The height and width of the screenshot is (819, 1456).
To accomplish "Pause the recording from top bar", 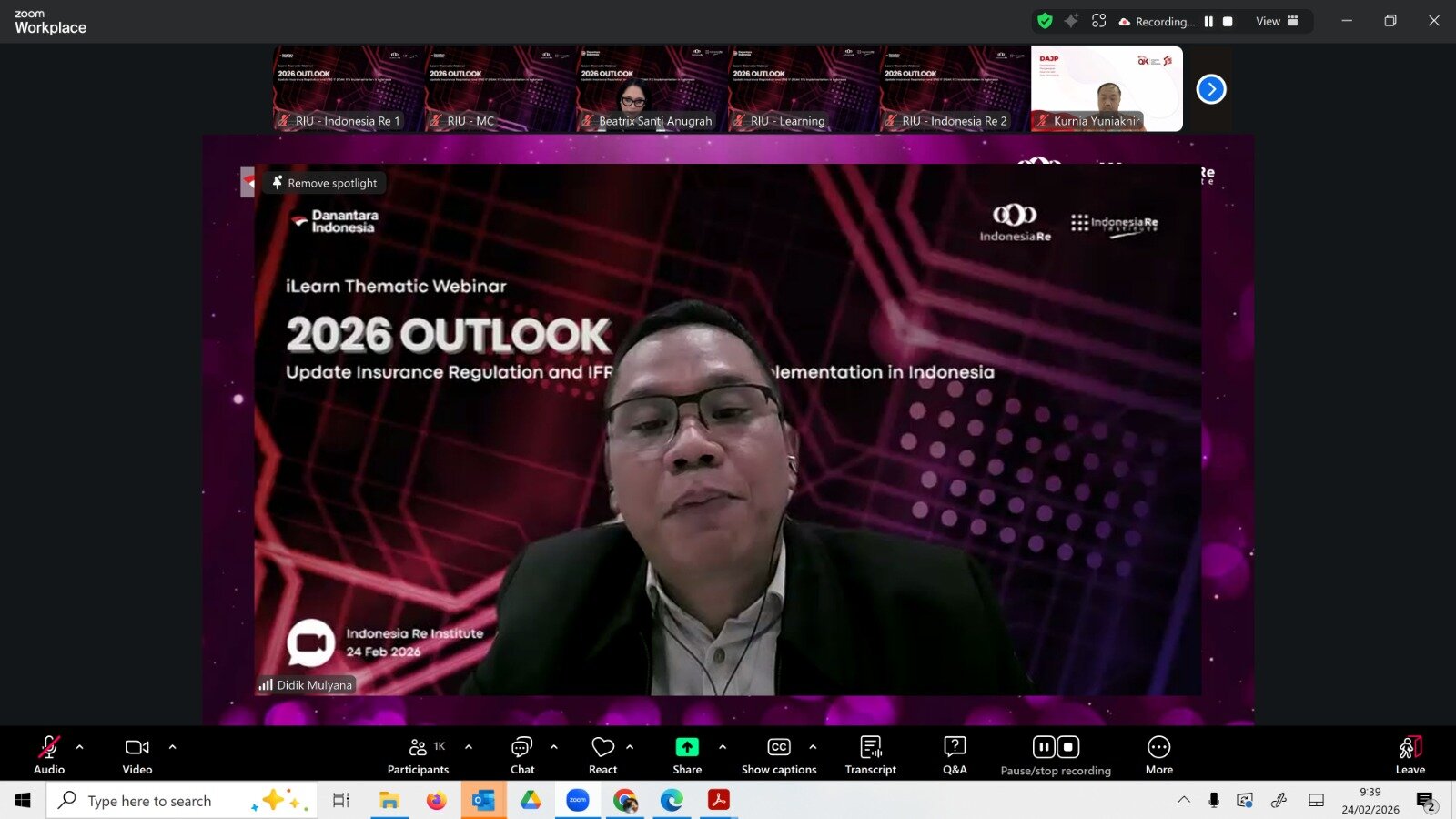I will (x=1208, y=21).
